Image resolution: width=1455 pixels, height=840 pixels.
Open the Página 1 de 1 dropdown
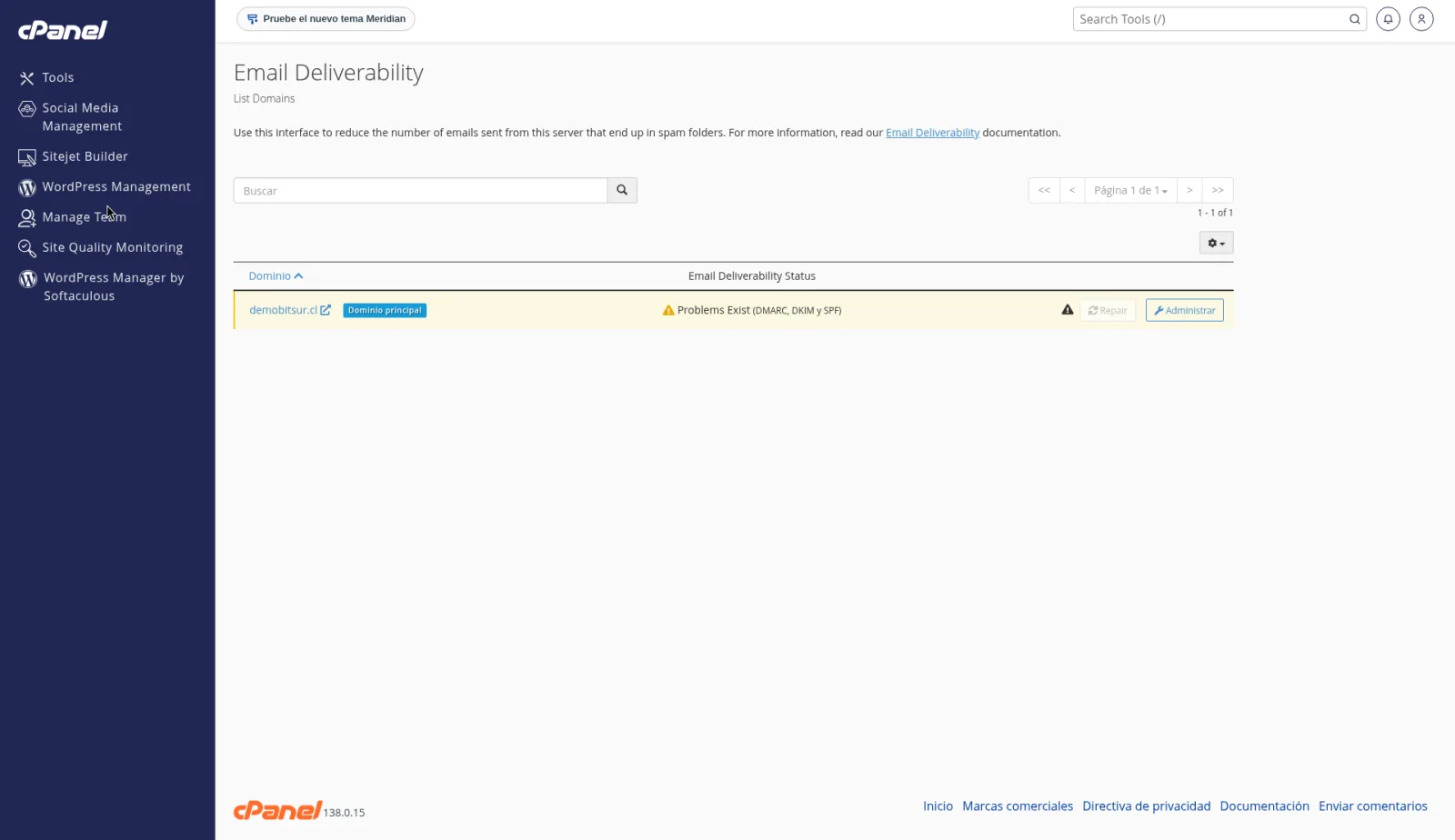point(1130,191)
